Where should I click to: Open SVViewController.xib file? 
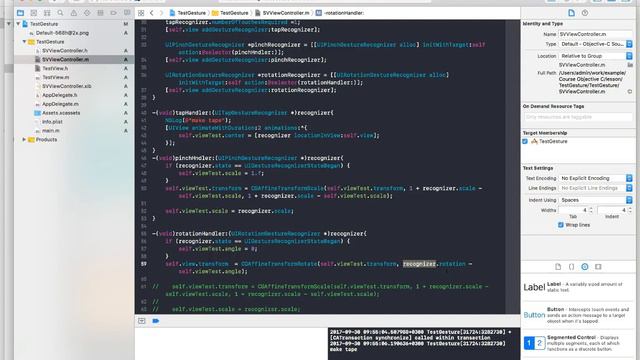67,86
